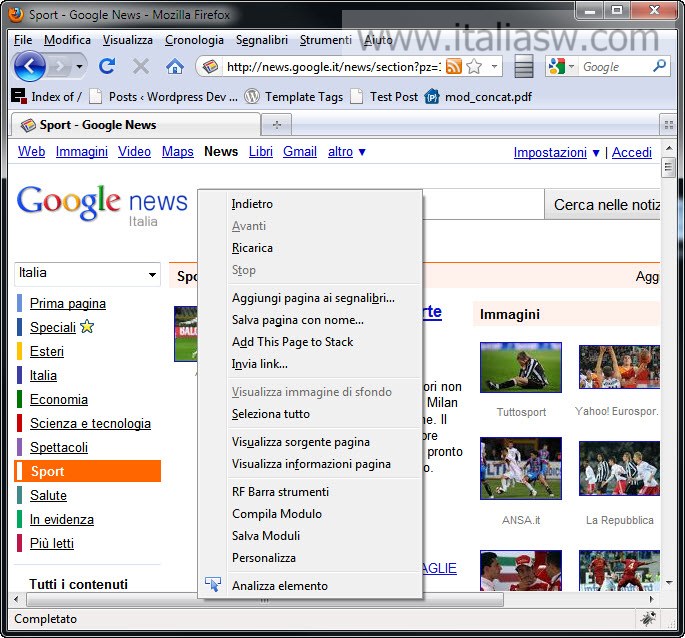Image resolution: width=685 pixels, height=638 pixels.
Task: Click the site favicon in address bar
Action: 210,67
